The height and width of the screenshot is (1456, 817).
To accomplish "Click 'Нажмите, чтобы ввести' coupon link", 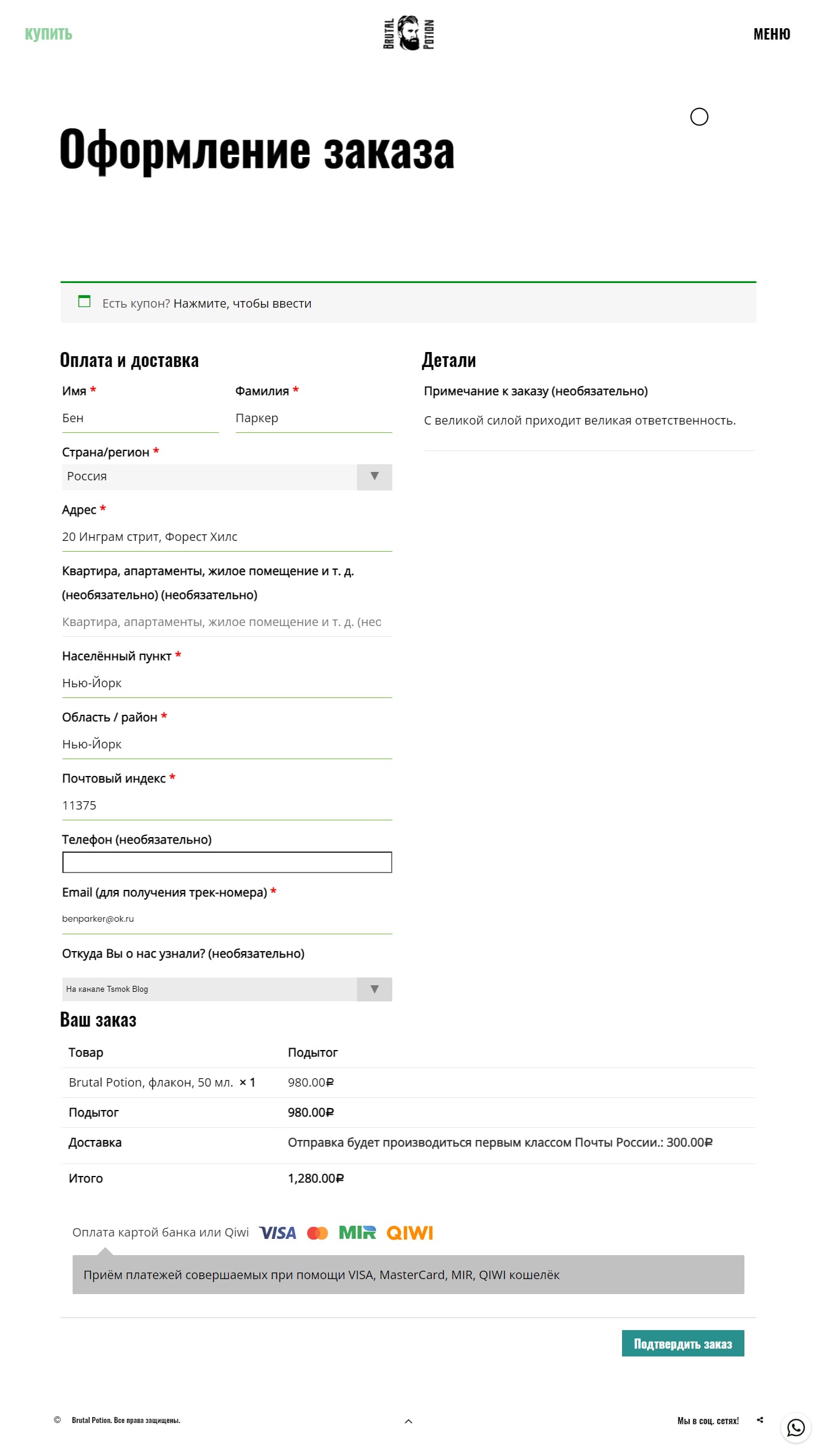I will [242, 303].
